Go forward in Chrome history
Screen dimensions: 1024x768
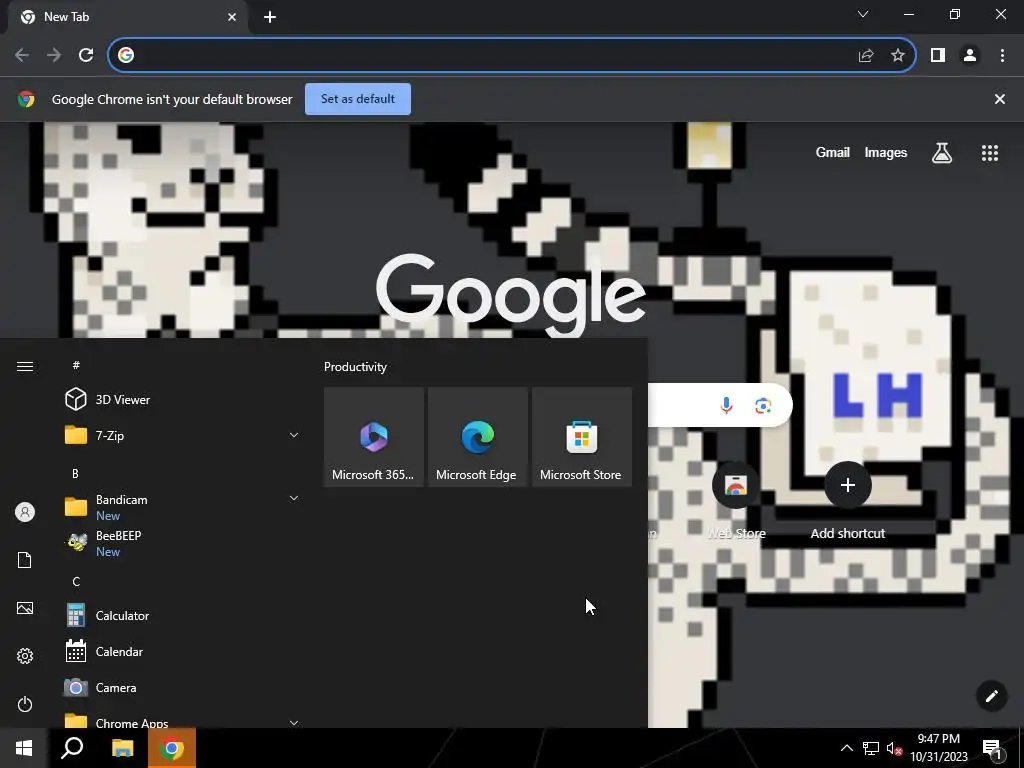click(x=54, y=55)
